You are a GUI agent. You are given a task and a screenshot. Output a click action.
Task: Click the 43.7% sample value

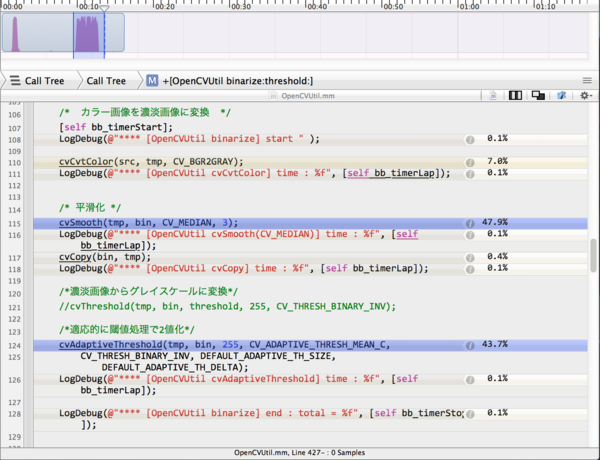pyautogui.click(x=495, y=344)
